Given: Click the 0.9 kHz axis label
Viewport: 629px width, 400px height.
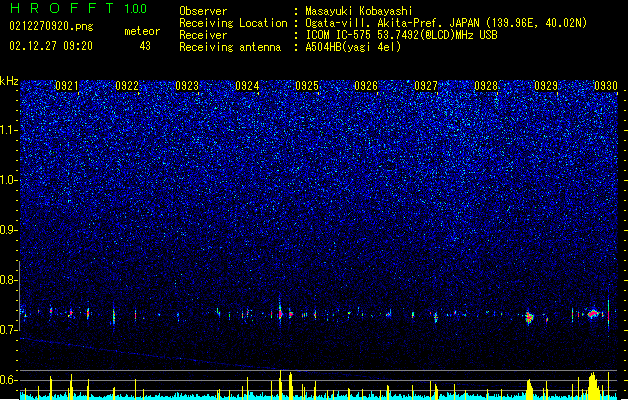Looking at the screenshot, I should (9, 230).
